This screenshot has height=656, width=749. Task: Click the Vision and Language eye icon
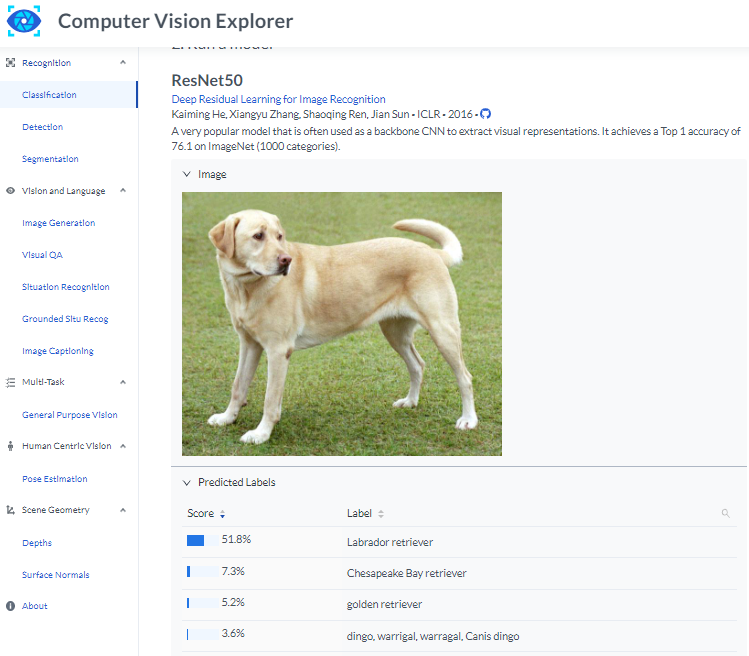pos(10,191)
